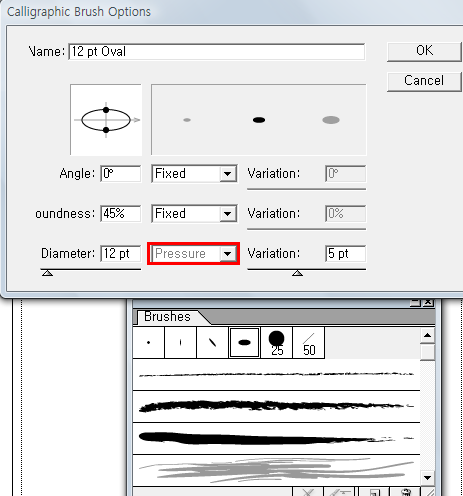463x496 pixels.
Task: Click the minimum-variation brush sample preview
Action: pyautogui.click(x=187, y=120)
